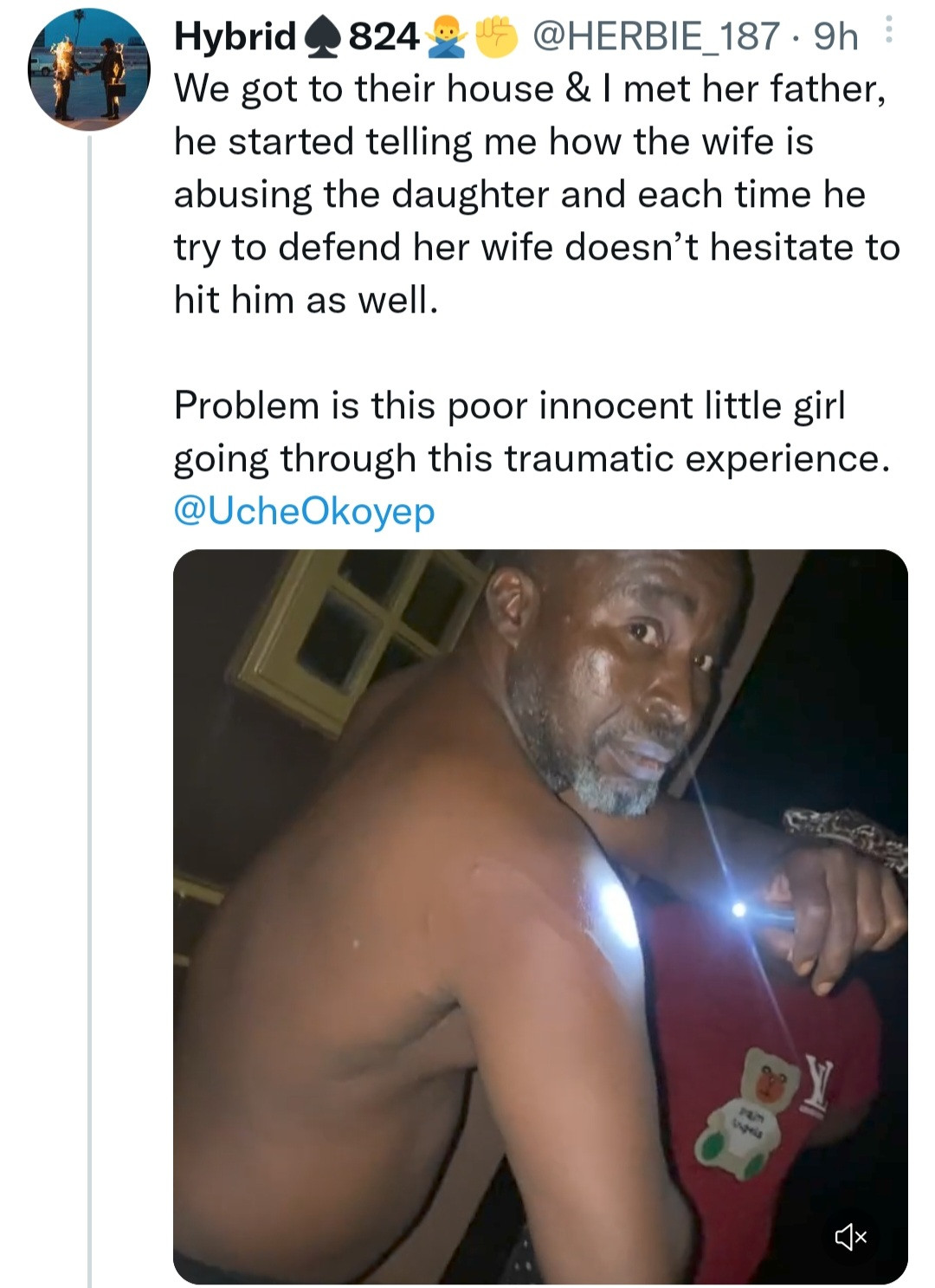
Task: Click the 824 number in the display name
Action: click(x=384, y=37)
